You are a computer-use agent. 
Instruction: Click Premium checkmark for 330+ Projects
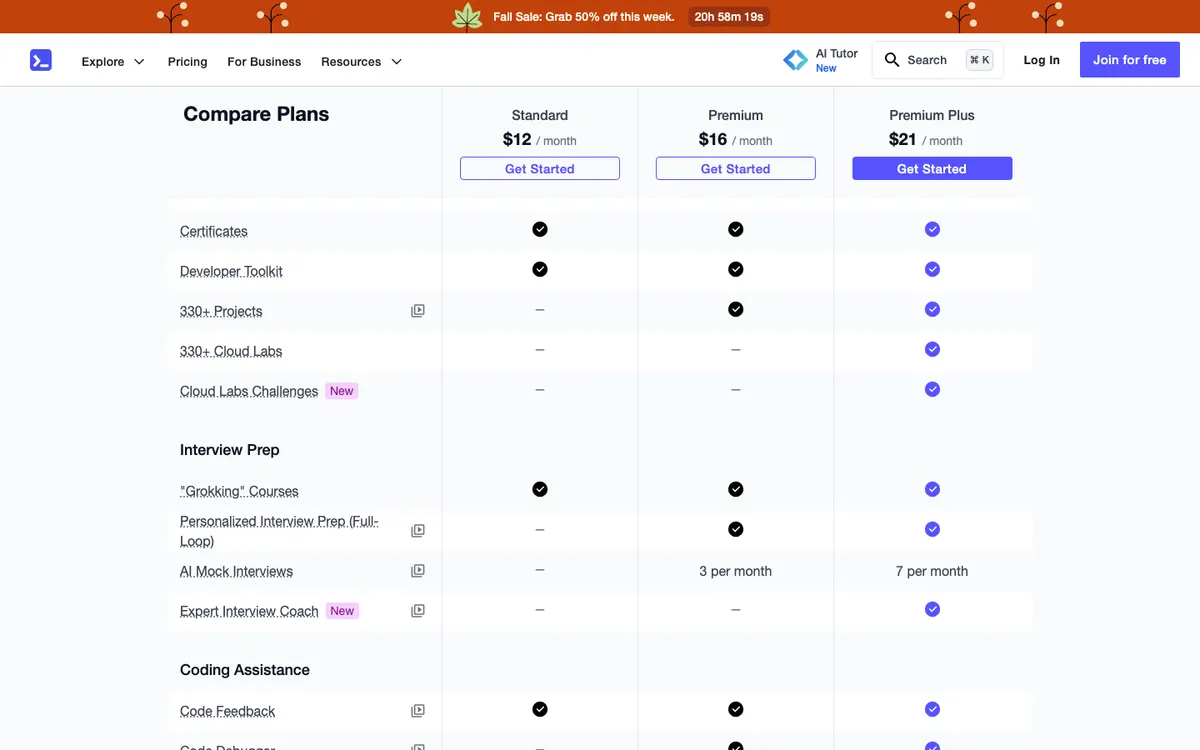tap(736, 309)
